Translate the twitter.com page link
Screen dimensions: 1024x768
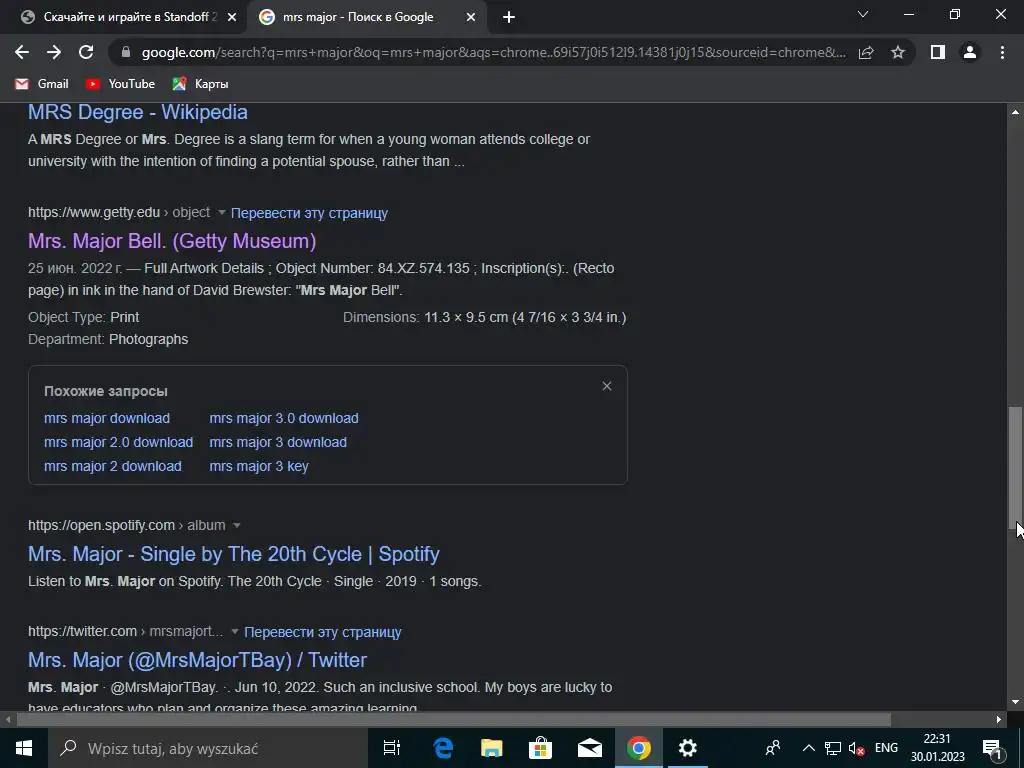pyautogui.click(x=323, y=632)
